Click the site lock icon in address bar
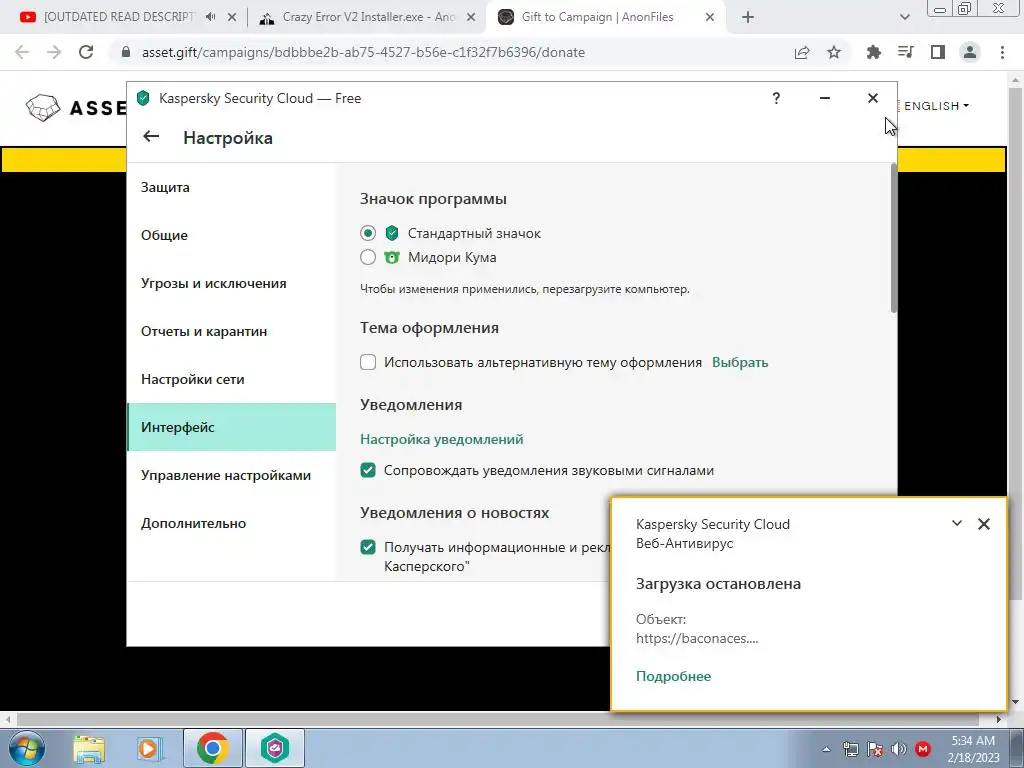Screen dimensions: 1024x768 pos(126,52)
